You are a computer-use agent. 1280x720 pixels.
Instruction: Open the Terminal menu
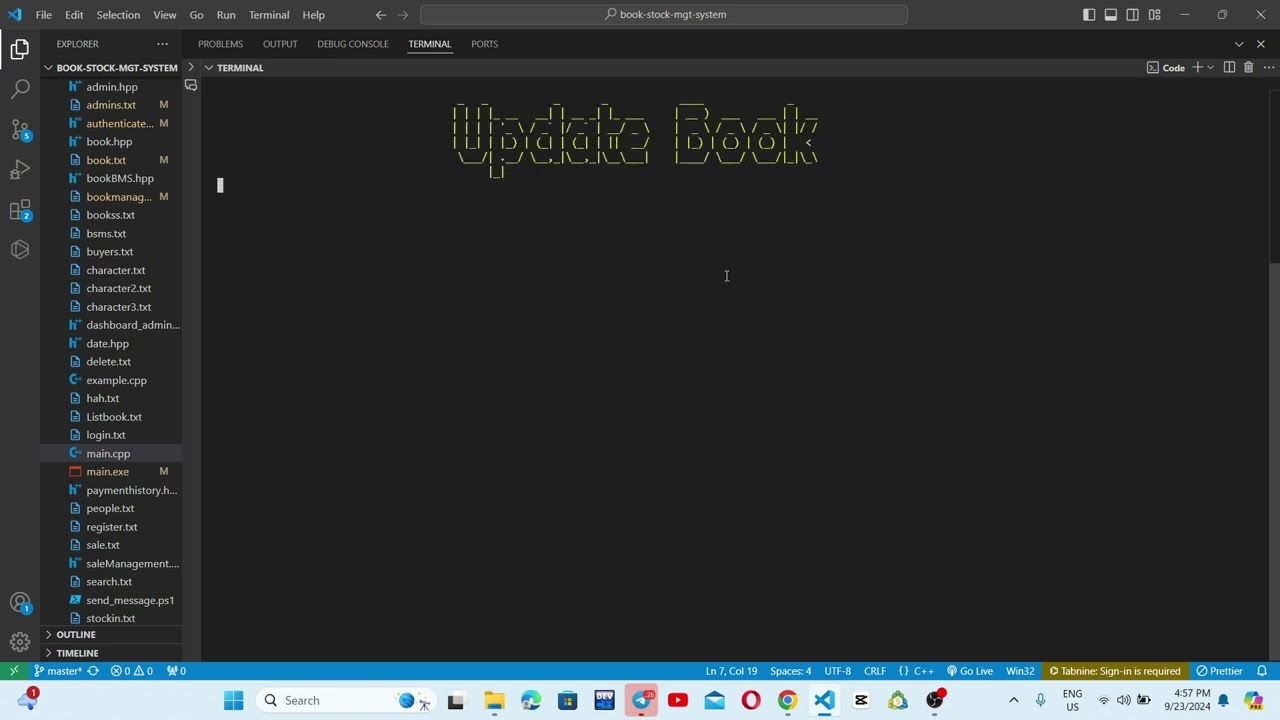tap(269, 15)
